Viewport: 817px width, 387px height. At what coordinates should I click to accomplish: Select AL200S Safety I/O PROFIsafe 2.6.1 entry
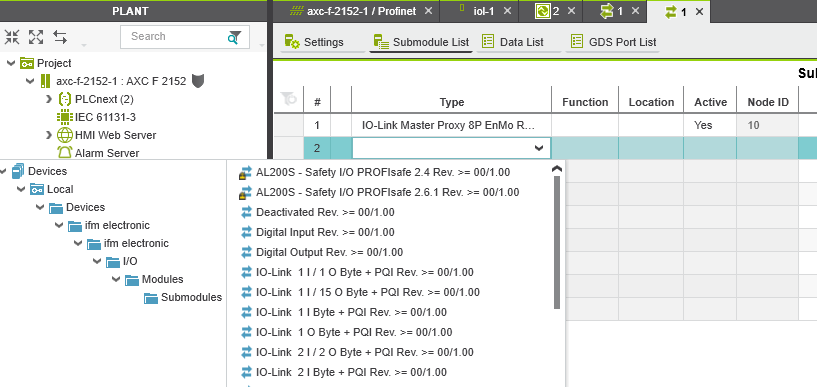[x=388, y=192]
